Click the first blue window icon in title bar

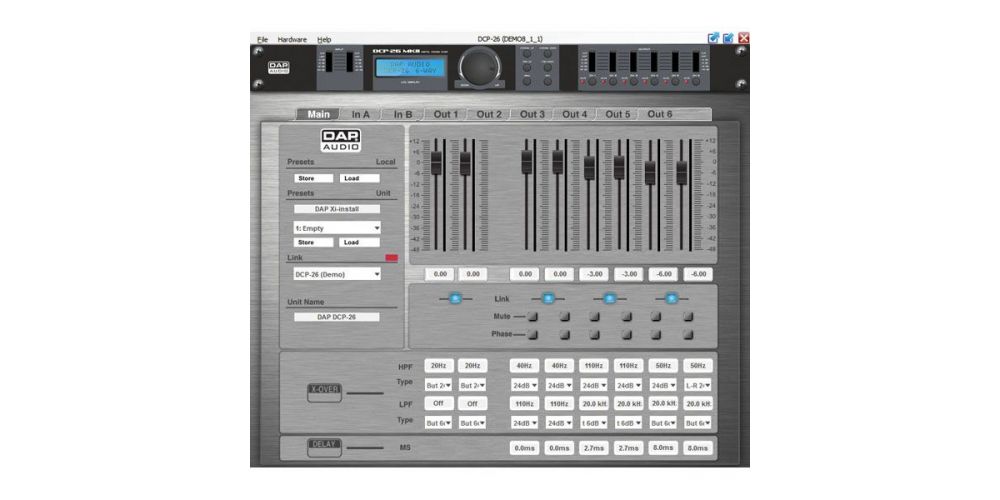click(714, 38)
